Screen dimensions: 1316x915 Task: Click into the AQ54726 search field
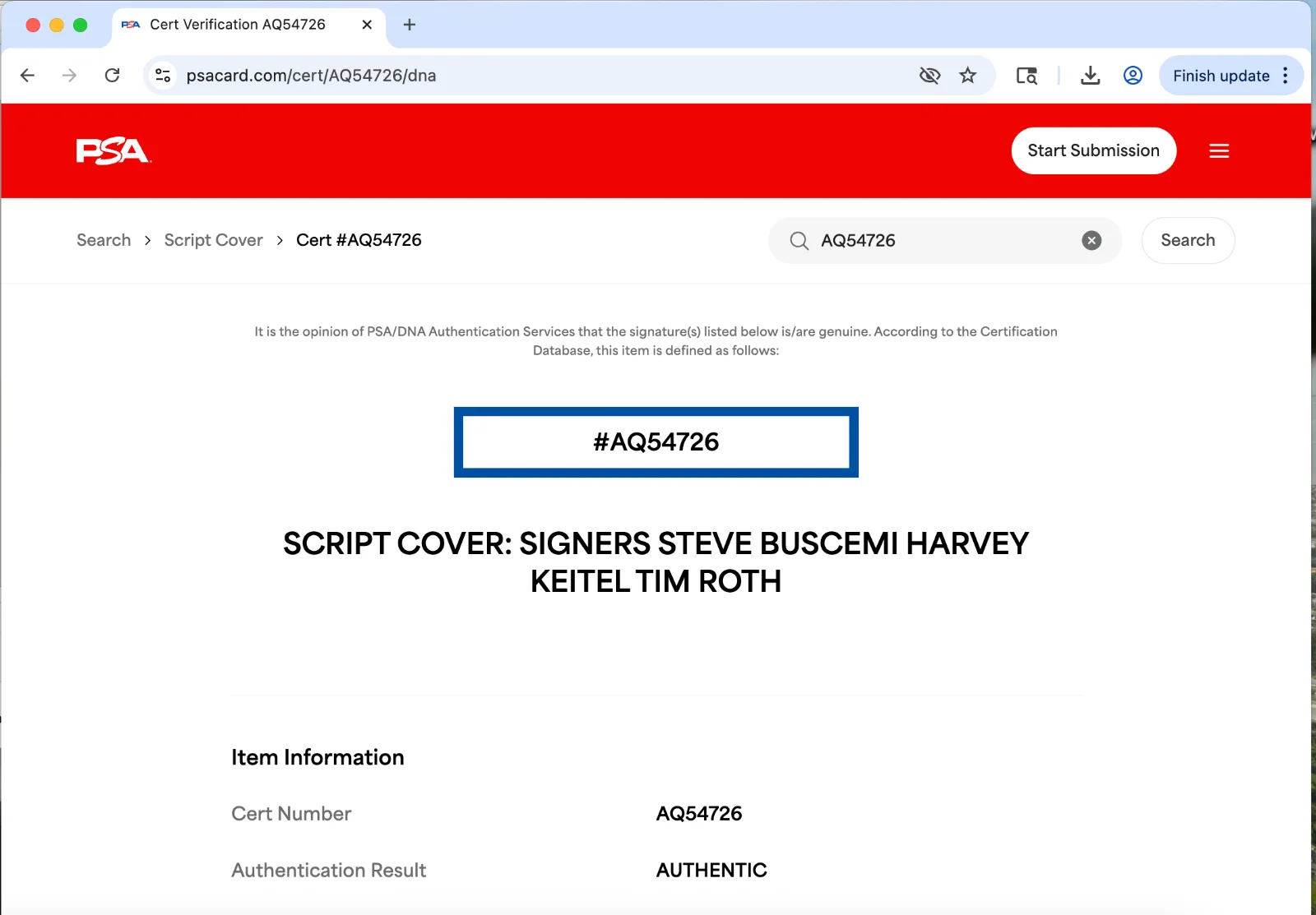point(945,241)
